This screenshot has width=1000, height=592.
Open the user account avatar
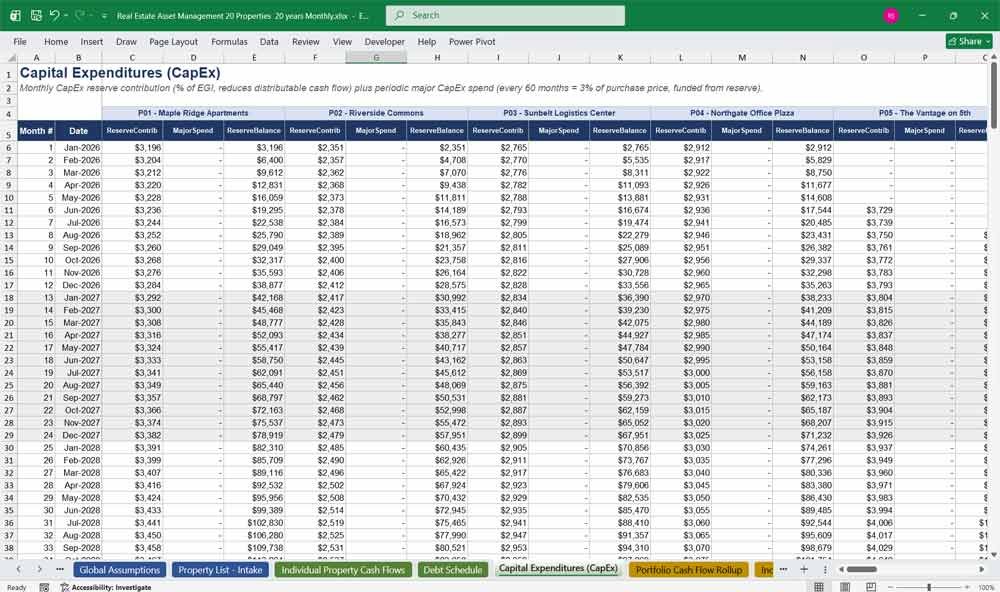coord(891,15)
